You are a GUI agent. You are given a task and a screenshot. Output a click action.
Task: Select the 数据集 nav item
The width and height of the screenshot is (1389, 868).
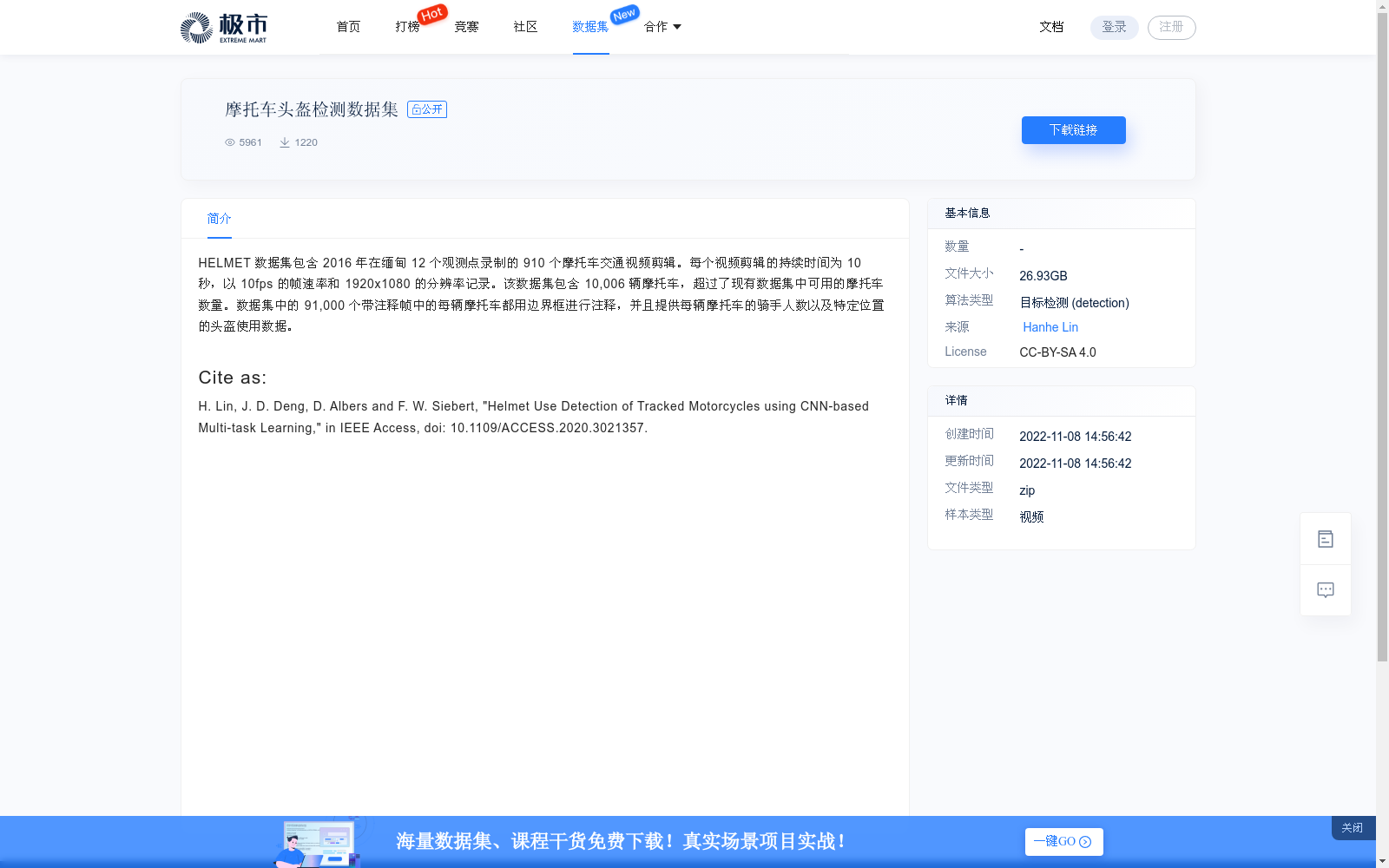tap(590, 27)
